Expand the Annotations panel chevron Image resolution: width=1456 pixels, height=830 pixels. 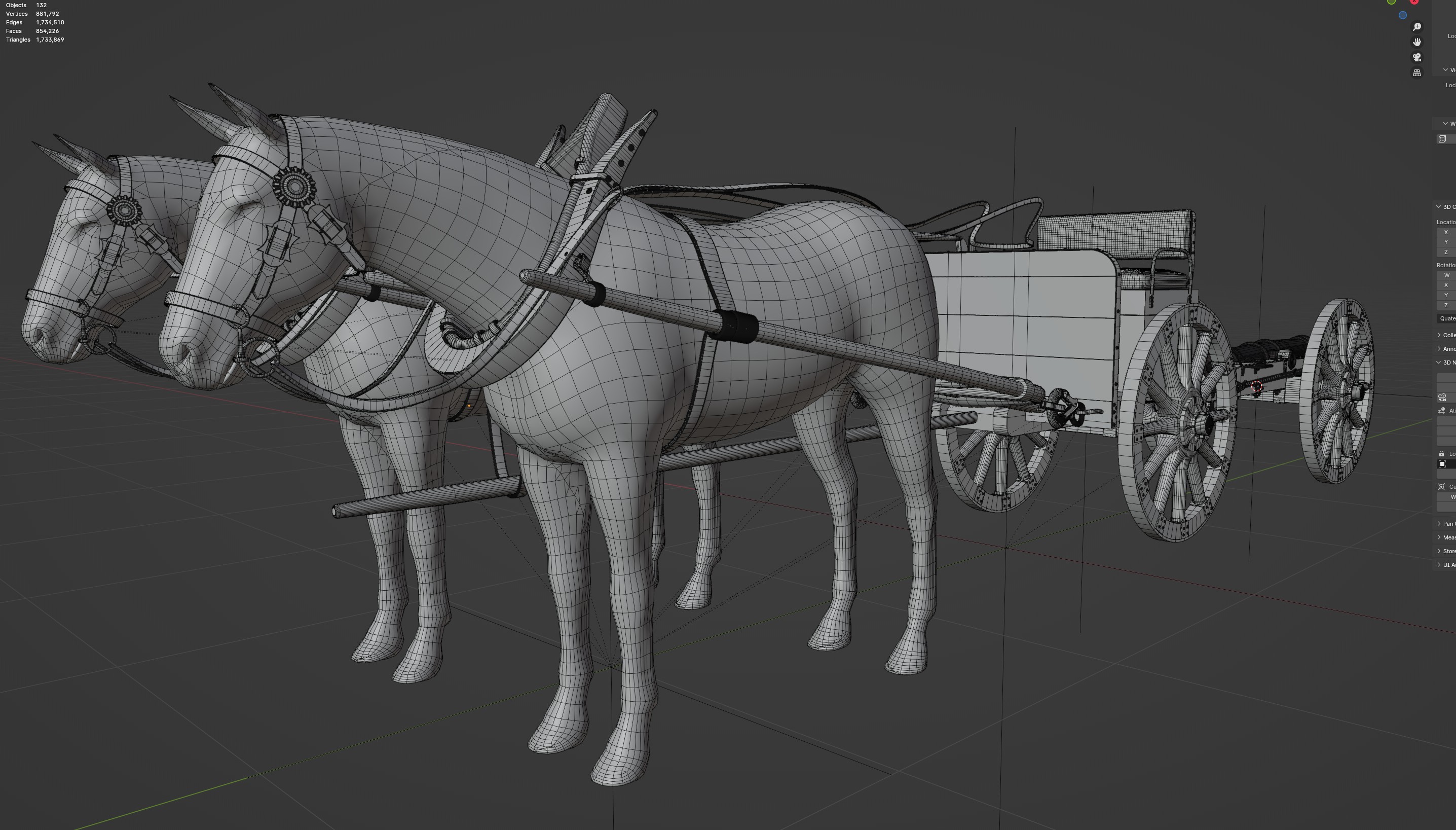pos(1439,349)
